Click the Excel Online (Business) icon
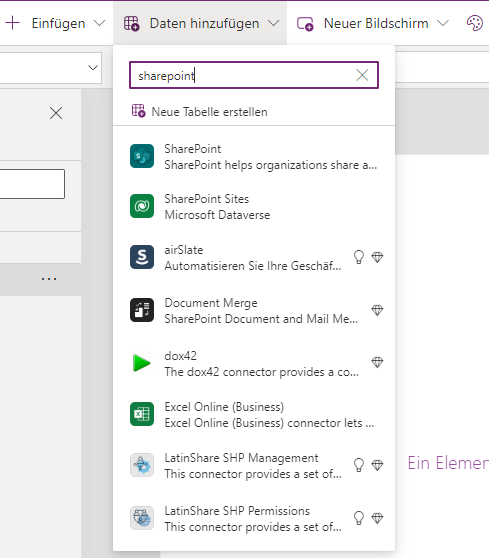This screenshot has height=558, width=489. coord(142,414)
